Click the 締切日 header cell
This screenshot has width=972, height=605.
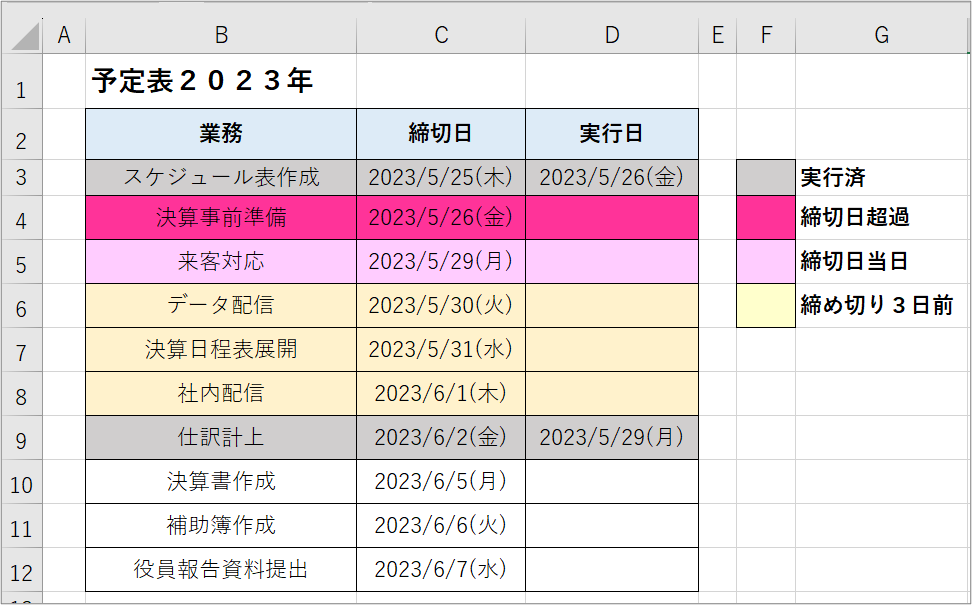pos(441,134)
